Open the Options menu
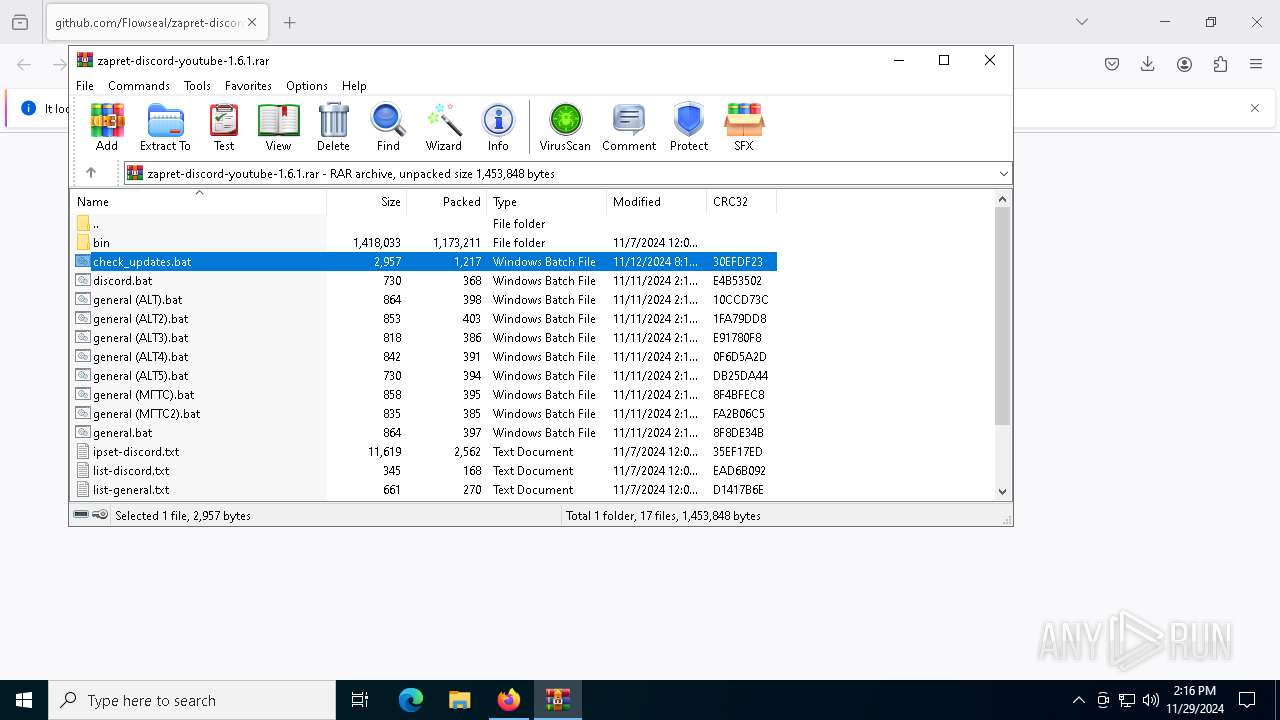 click(x=307, y=86)
